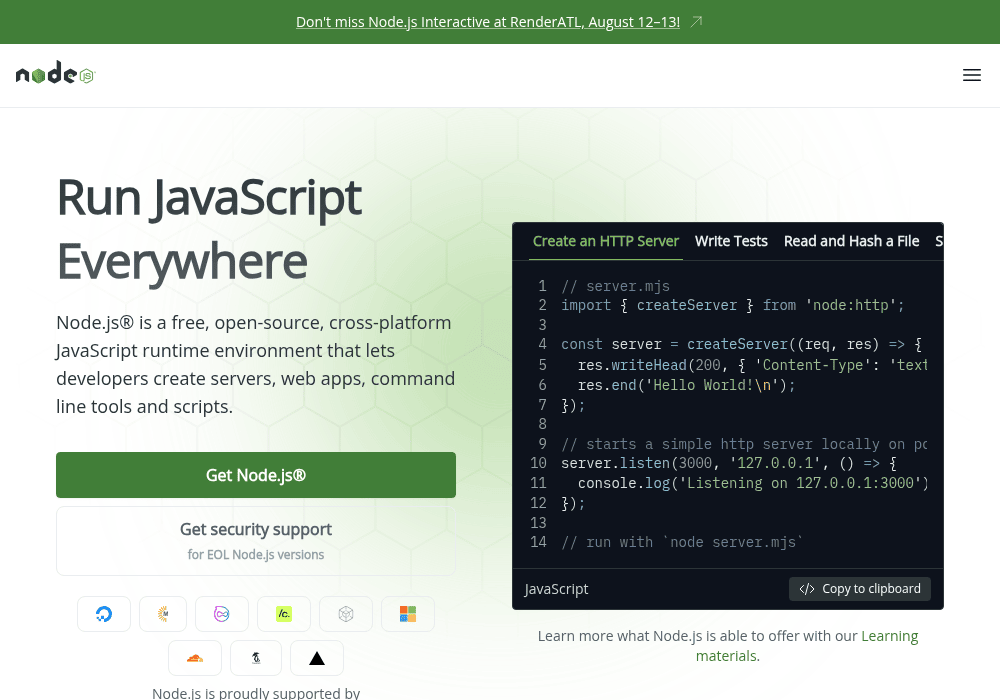Open the orange sunburst M sponsor logo
Image resolution: width=1000 pixels, height=700 pixels.
pyautogui.click(x=163, y=614)
